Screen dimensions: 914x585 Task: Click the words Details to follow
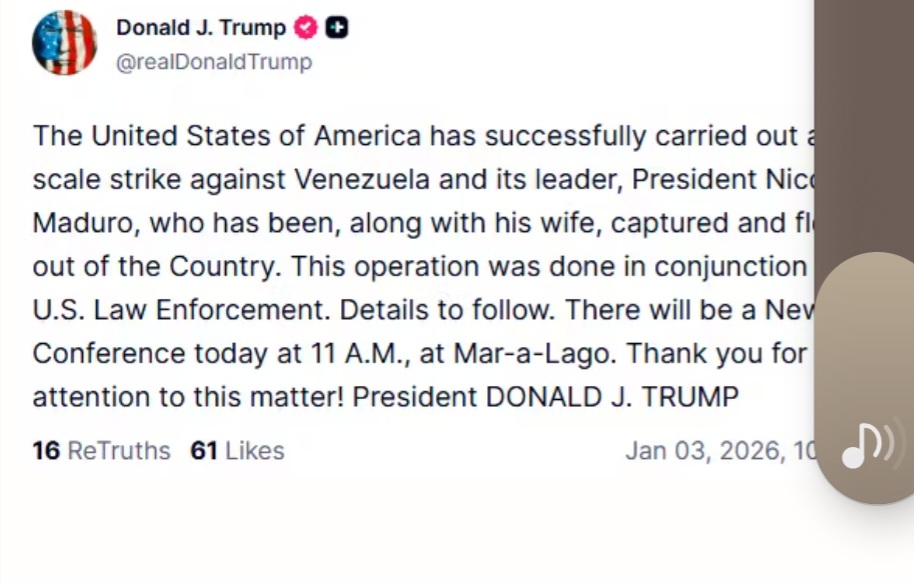(x=446, y=310)
